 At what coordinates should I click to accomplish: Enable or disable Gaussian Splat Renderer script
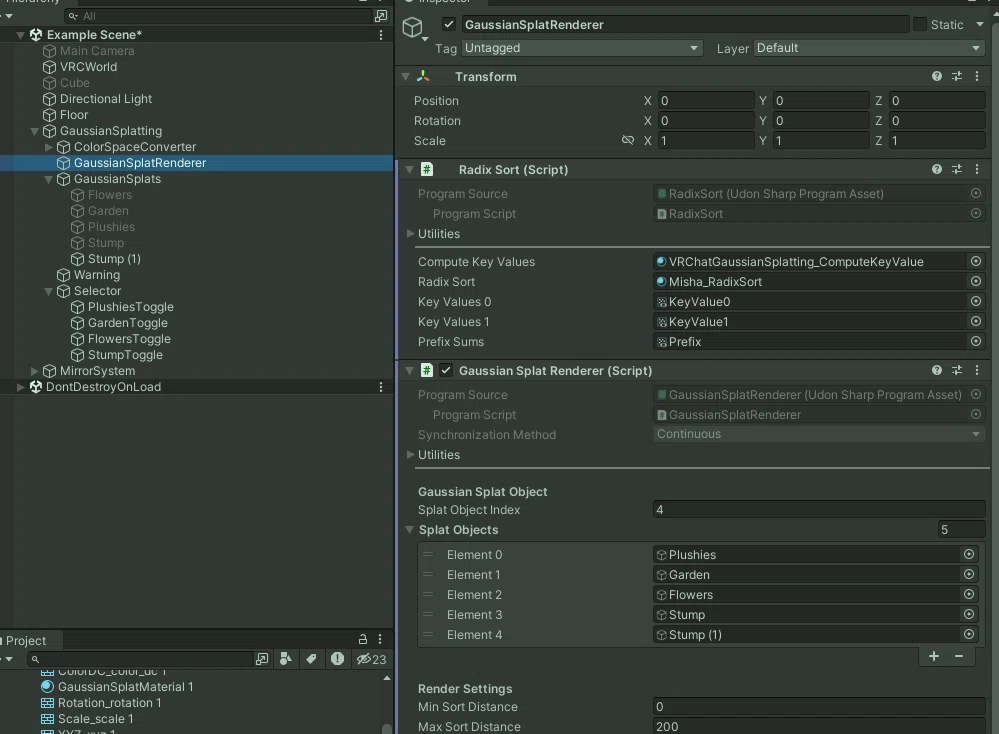coord(445,370)
